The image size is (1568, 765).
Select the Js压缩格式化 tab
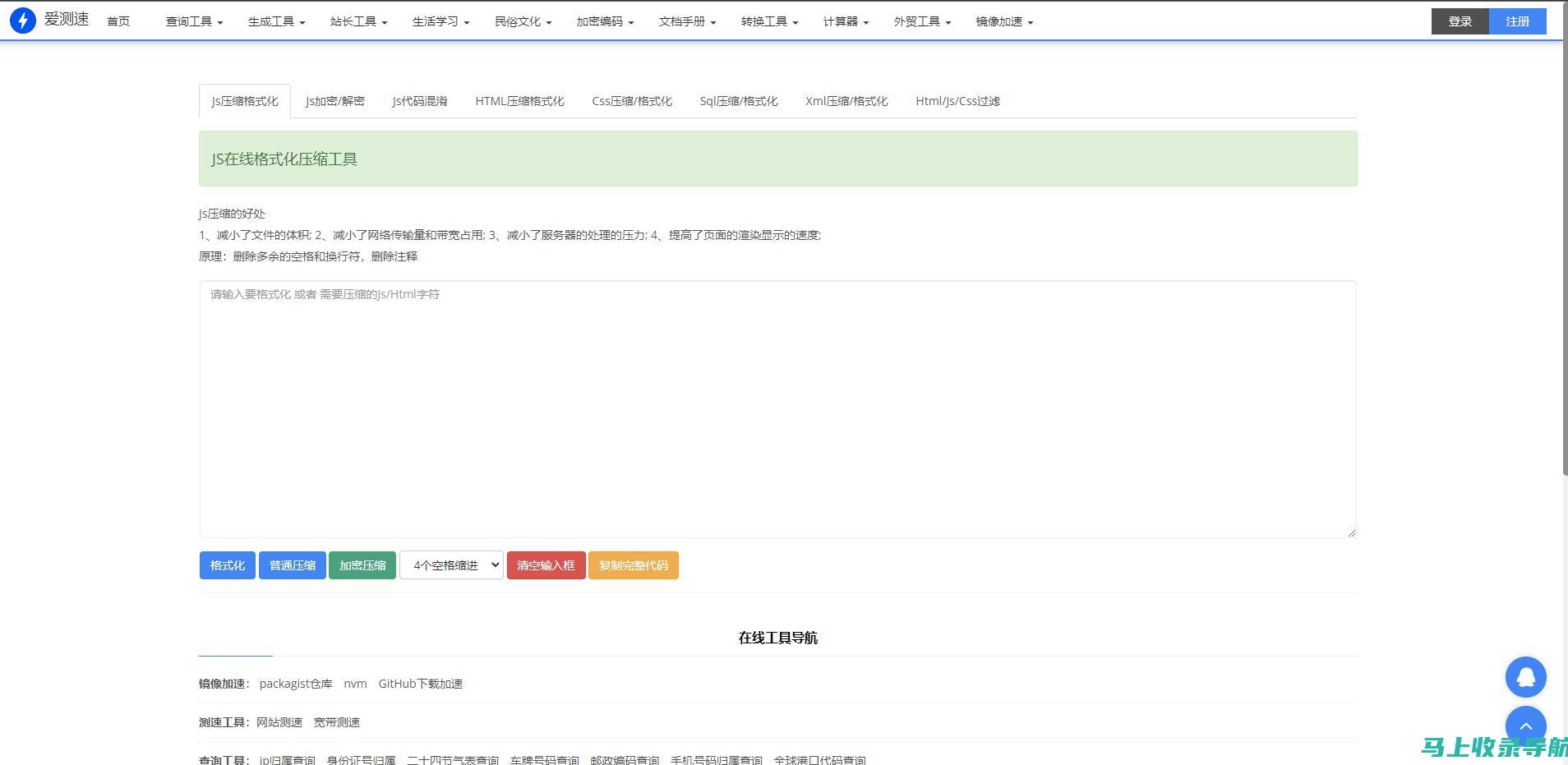click(245, 101)
